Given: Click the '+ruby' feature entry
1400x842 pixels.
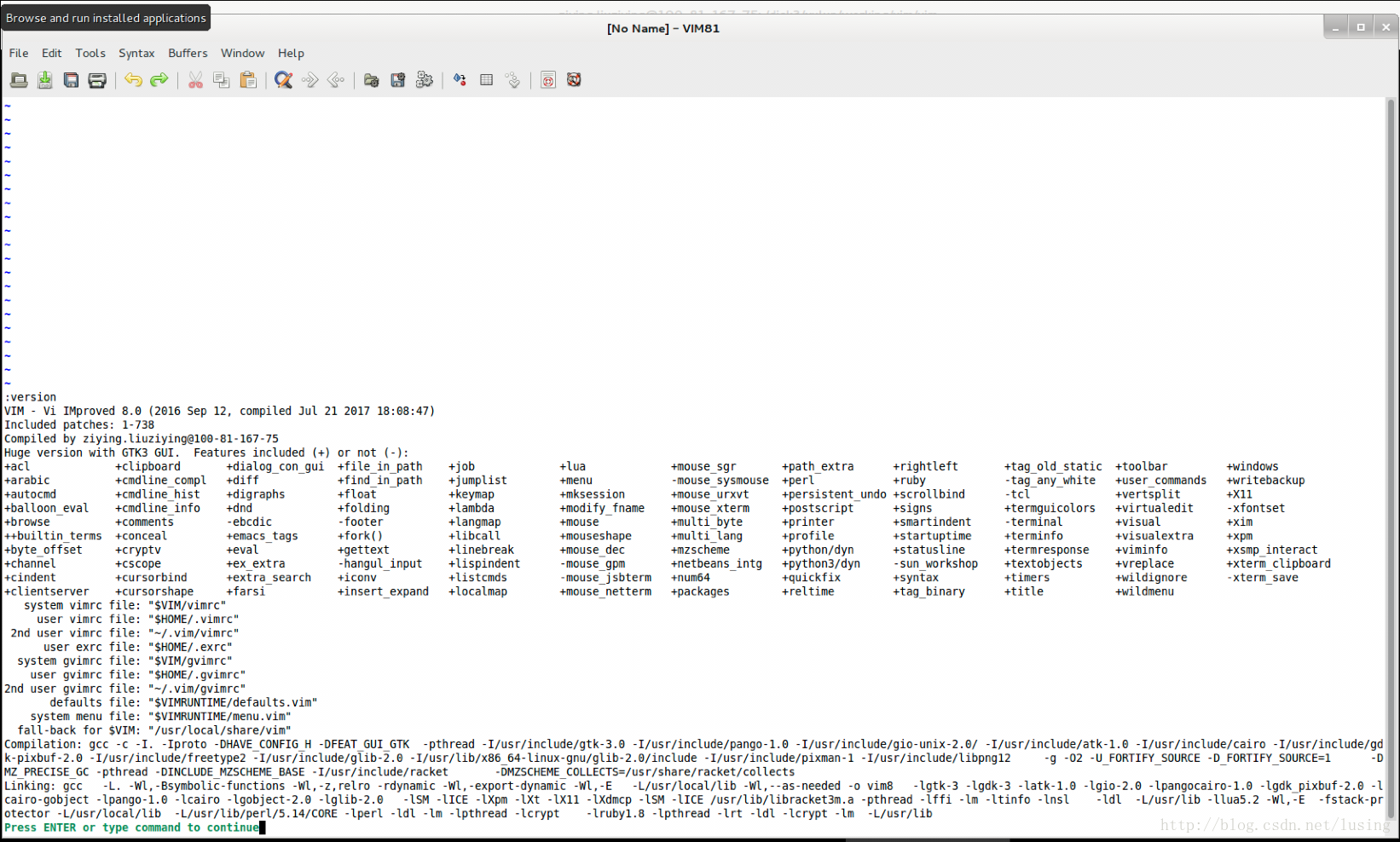Looking at the screenshot, I should pos(910,480).
